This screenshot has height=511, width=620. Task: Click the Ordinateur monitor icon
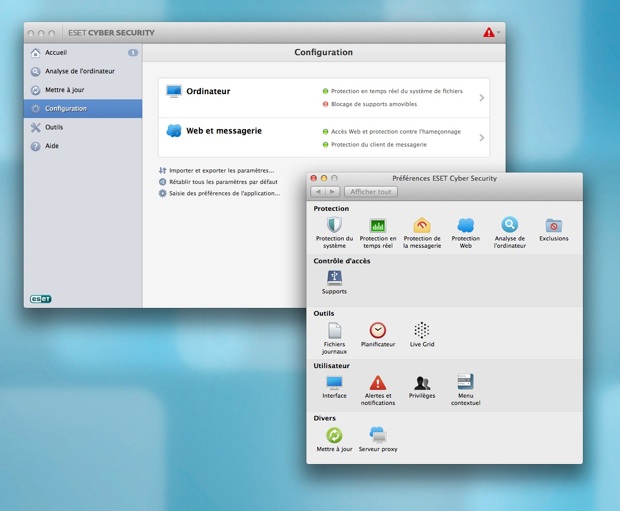(x=174, y=91)
